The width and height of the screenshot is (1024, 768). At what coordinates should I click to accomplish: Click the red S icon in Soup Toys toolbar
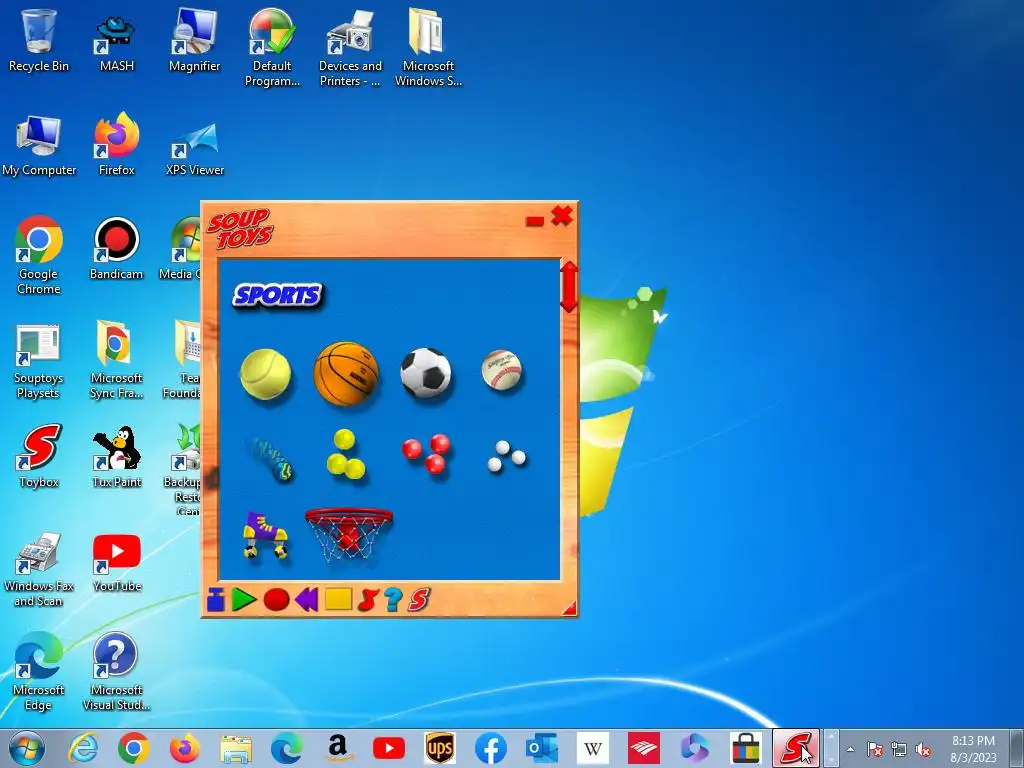coord(419,600)
